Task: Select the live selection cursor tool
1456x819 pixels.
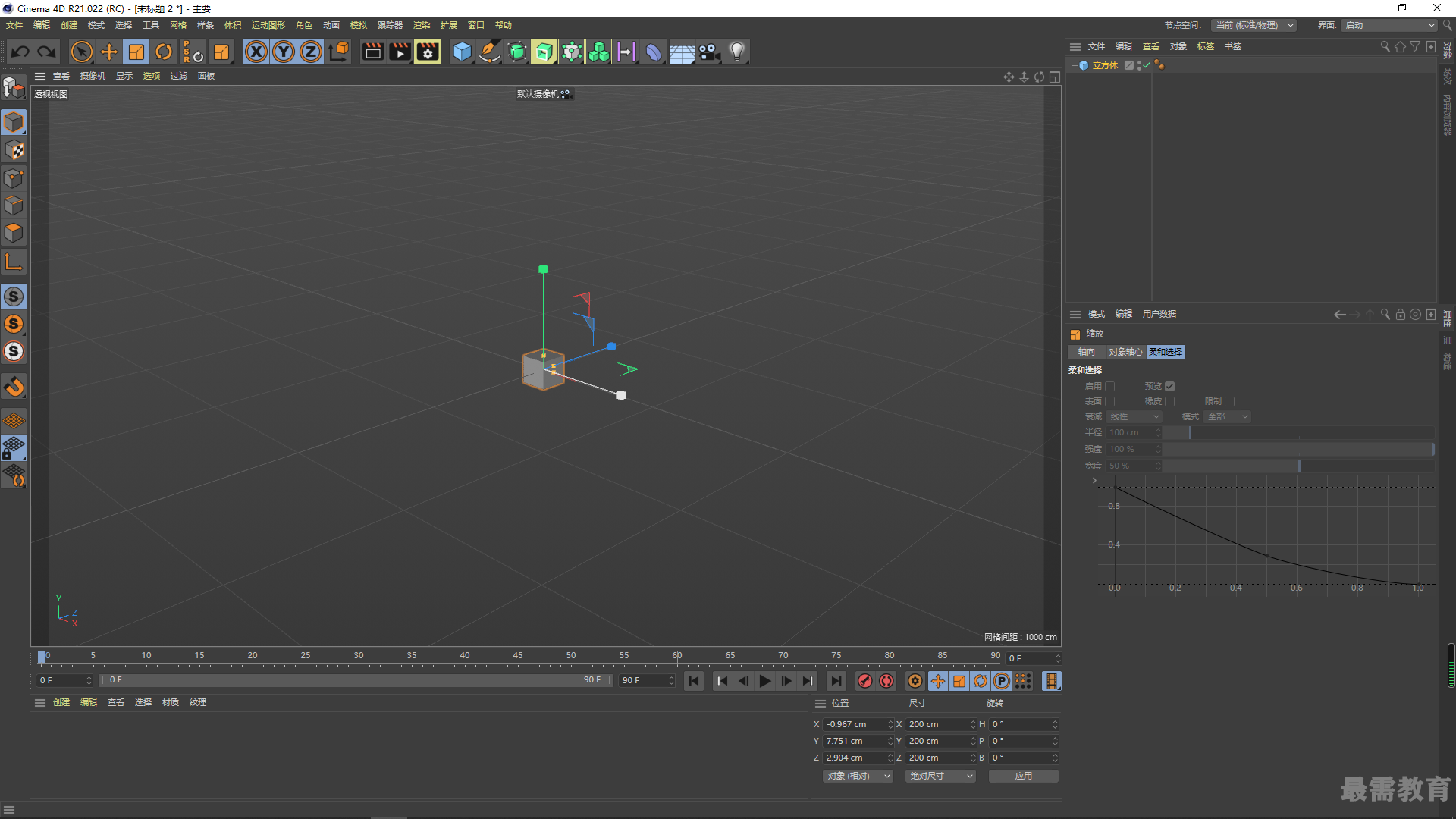Action: [x=81, y=52]
